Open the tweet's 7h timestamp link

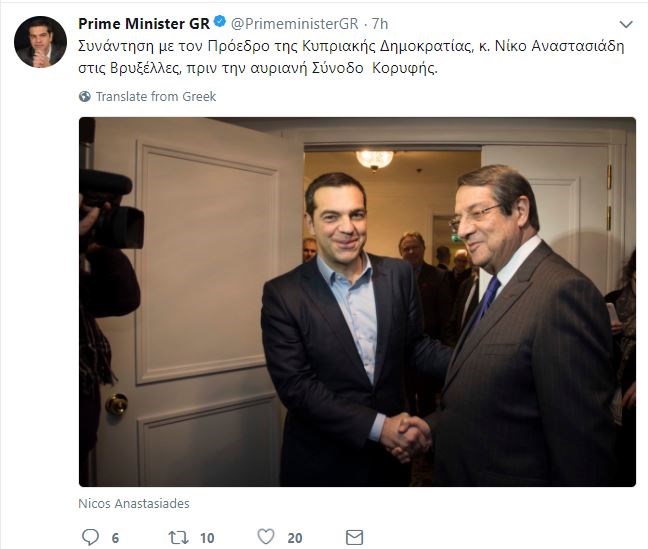tap(380, 24)
